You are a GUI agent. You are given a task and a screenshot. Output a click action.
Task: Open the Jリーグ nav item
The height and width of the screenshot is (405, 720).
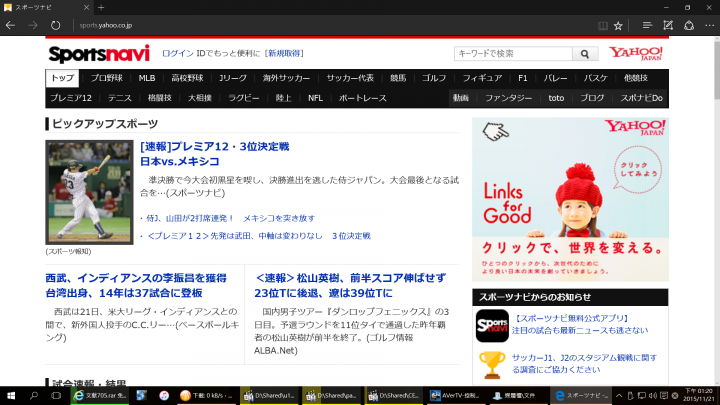pos(233,79)
